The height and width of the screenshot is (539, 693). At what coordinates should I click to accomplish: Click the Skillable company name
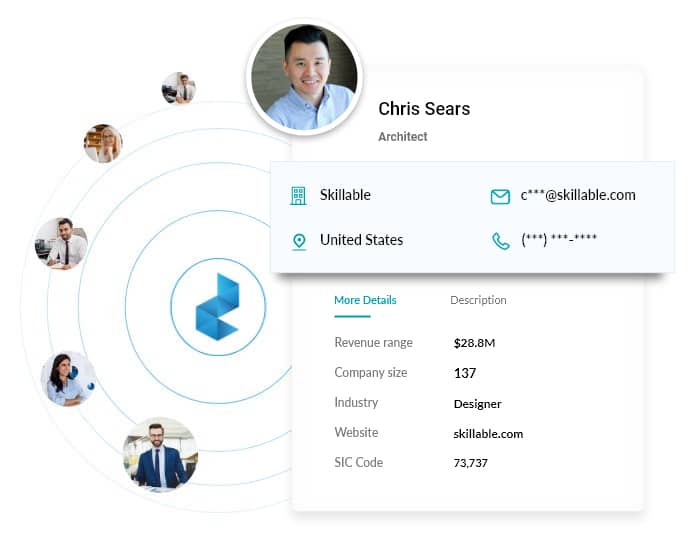click(345, 195)
